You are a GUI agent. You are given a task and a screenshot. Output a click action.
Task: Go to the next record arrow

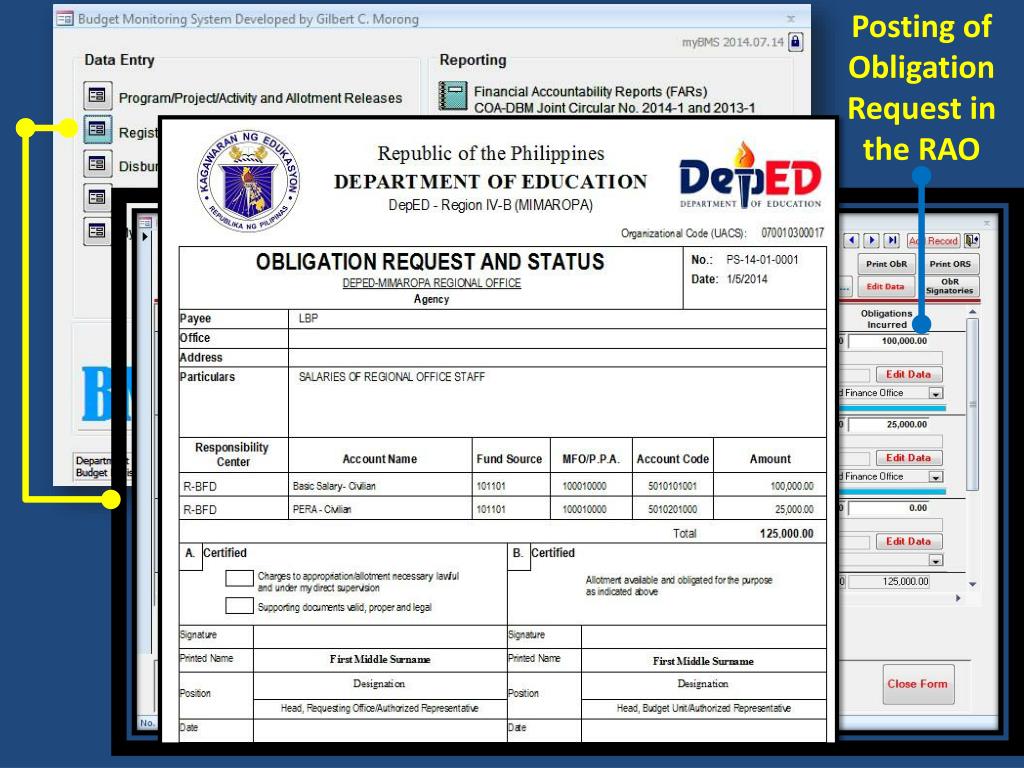point(872,240)
